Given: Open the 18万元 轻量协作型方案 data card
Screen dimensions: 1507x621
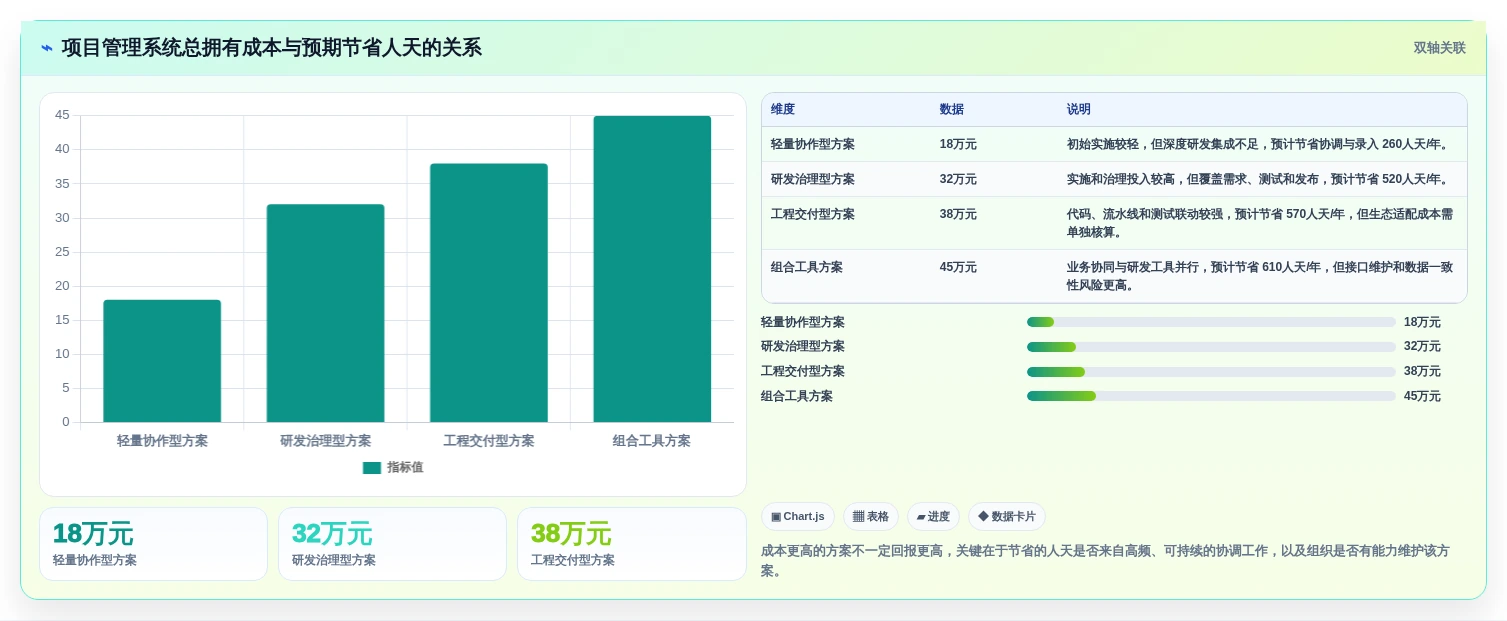Looking at the screenshot, I should [x=153, y=544].
